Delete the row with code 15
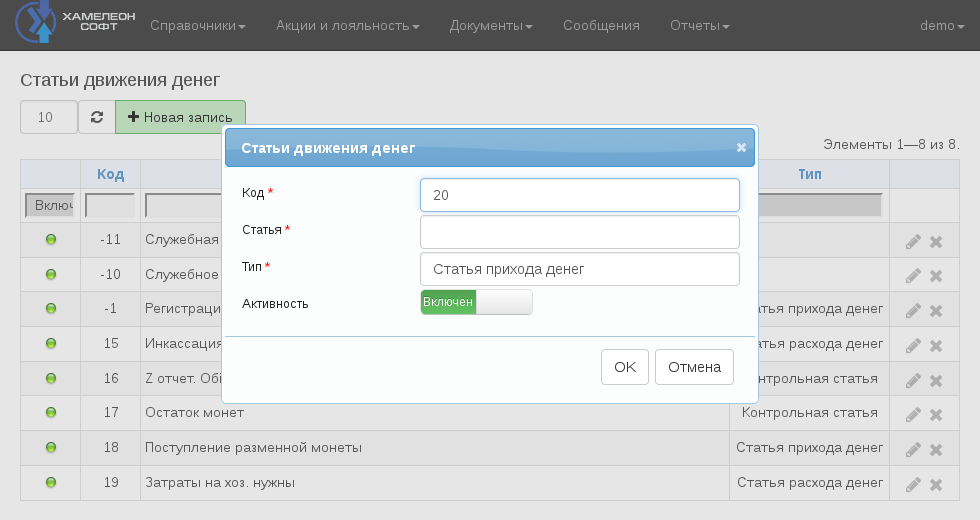Screen dimensions: 980x520 936,346
